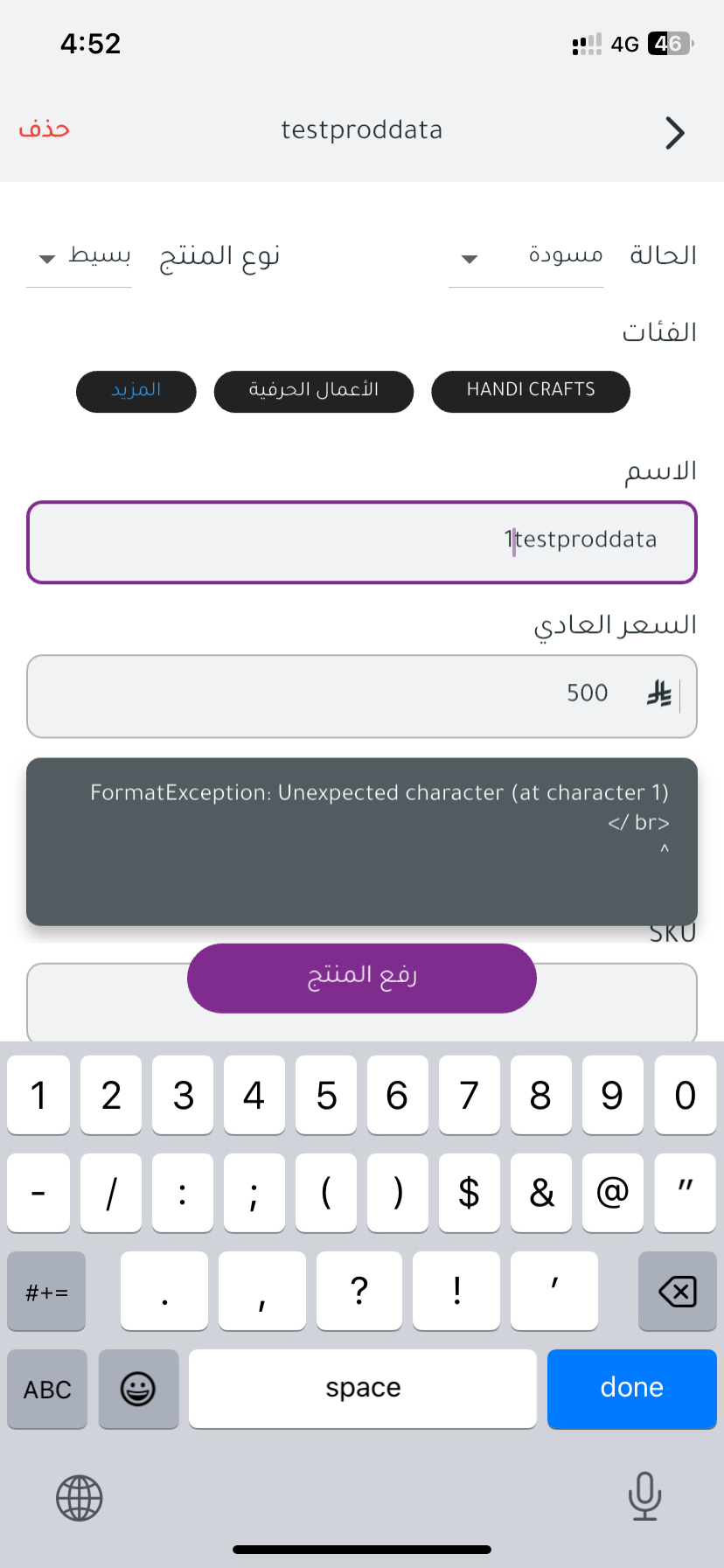
Task: Tap the forward chevron arrow in header
Action: click(x=674, y=133)
